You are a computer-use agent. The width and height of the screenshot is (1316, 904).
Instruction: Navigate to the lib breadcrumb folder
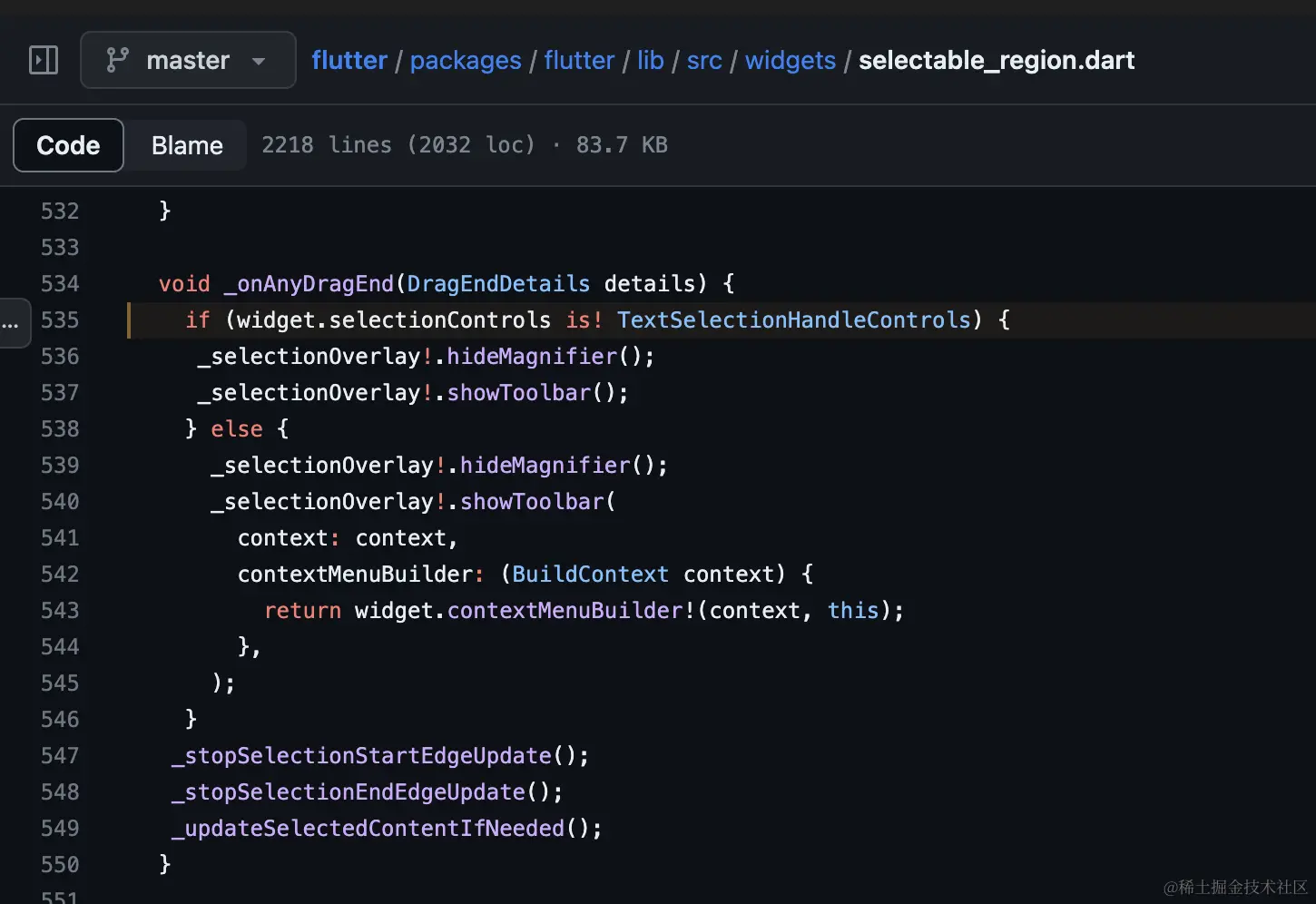point(651,60)
